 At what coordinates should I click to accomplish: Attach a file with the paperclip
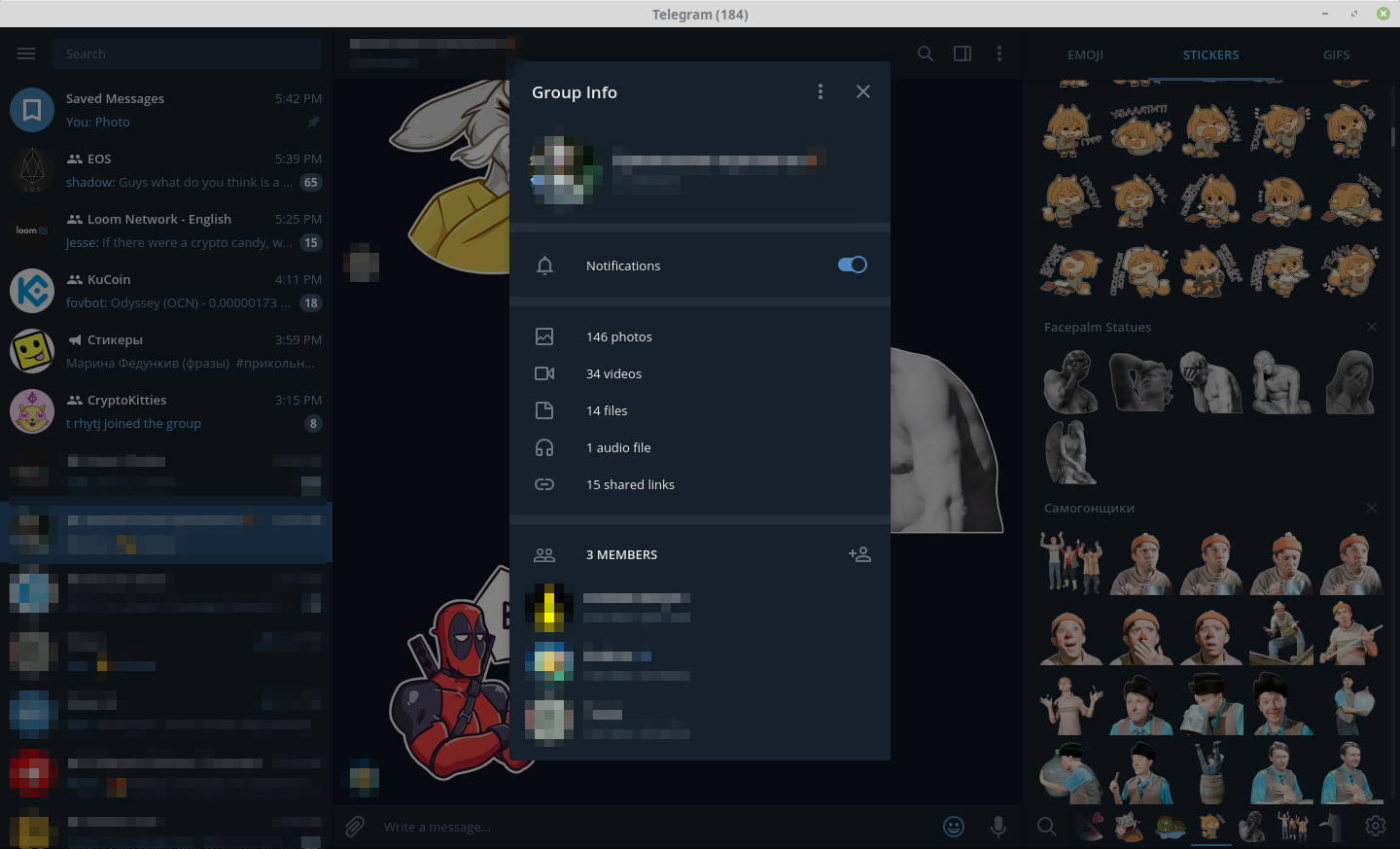[x=355, y=827]
